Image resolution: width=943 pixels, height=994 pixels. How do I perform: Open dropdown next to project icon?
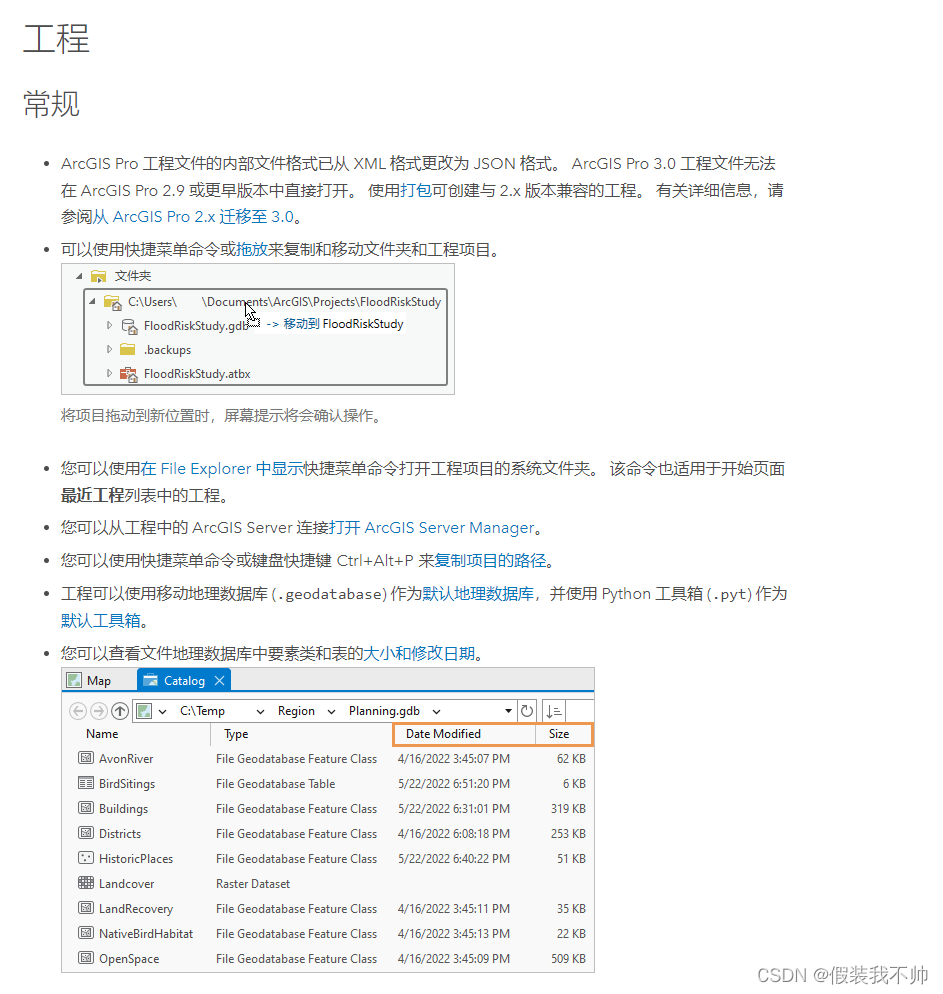pos(162,712)
